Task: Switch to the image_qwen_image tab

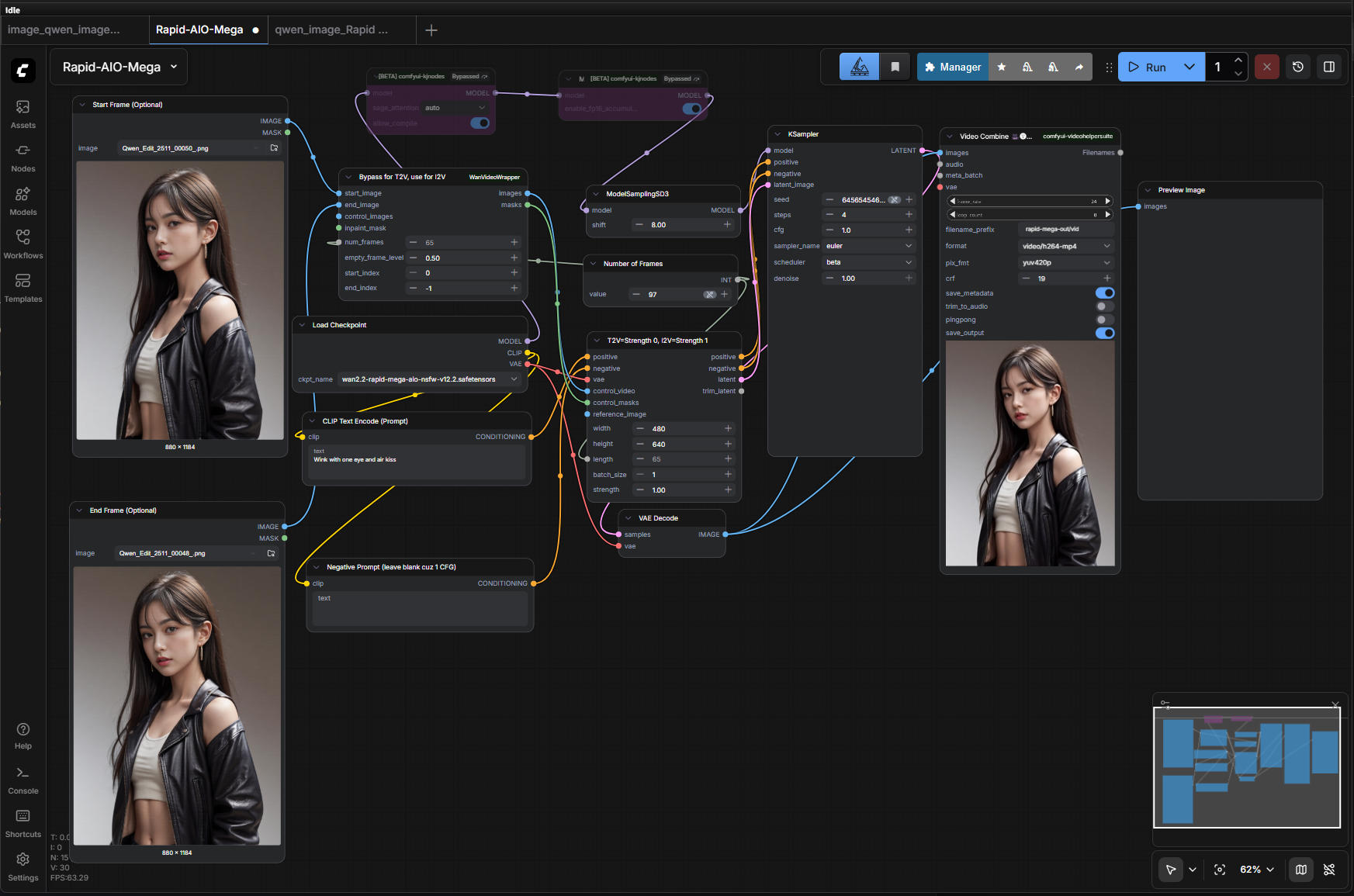Action: 64,29
